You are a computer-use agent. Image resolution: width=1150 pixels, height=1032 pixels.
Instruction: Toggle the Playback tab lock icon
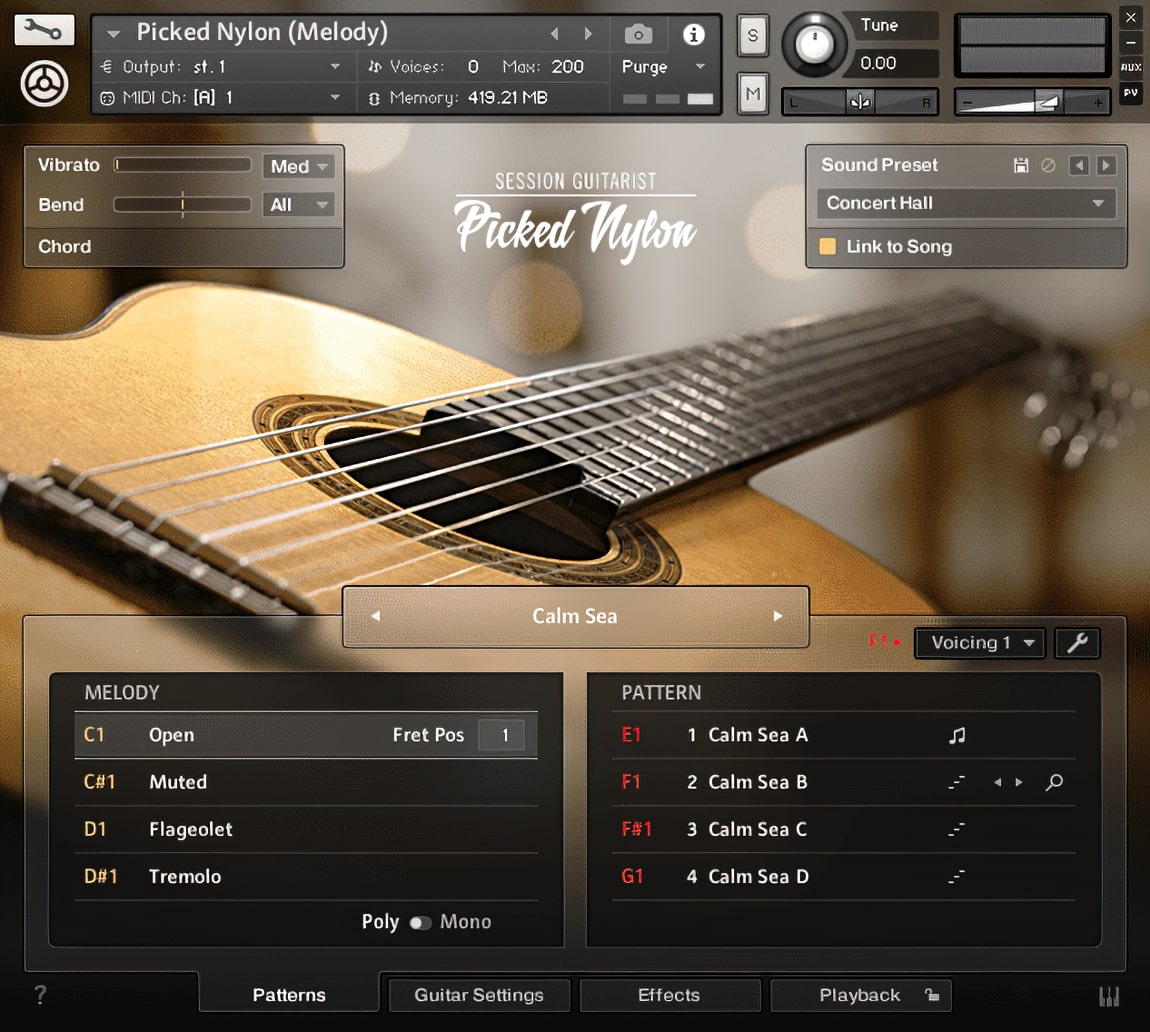point(931,995)
